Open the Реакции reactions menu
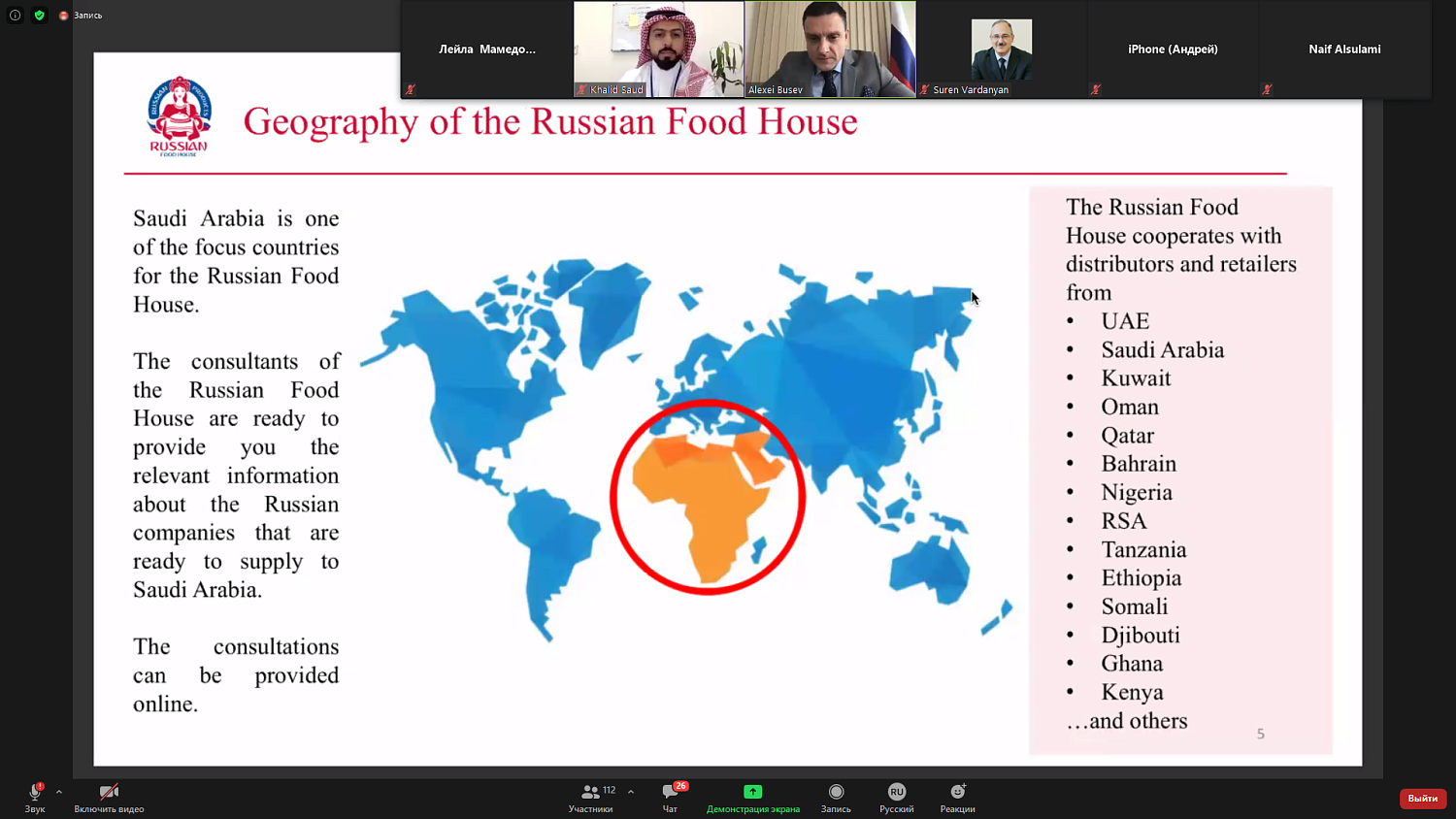This screenshot has height=819, width=1456. click(958, 798)
